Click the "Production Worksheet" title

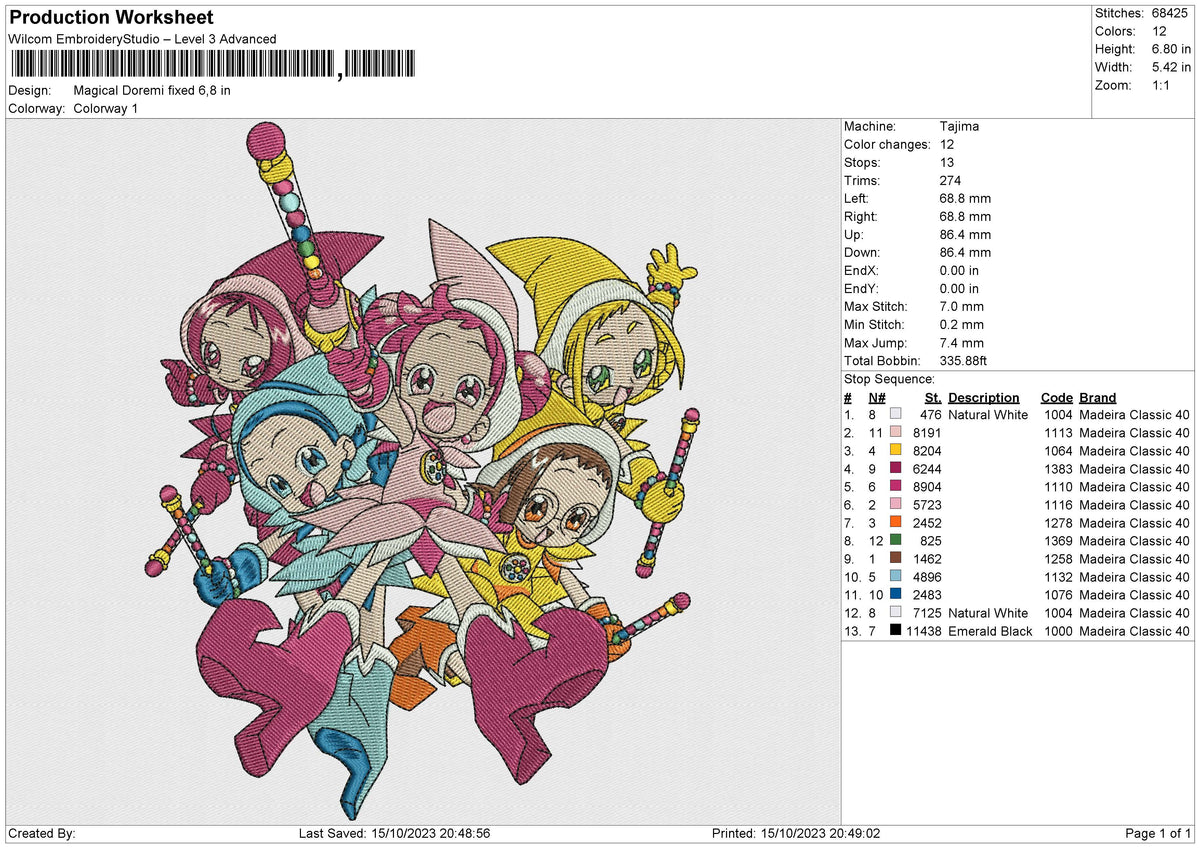click(x=111, y=18)
